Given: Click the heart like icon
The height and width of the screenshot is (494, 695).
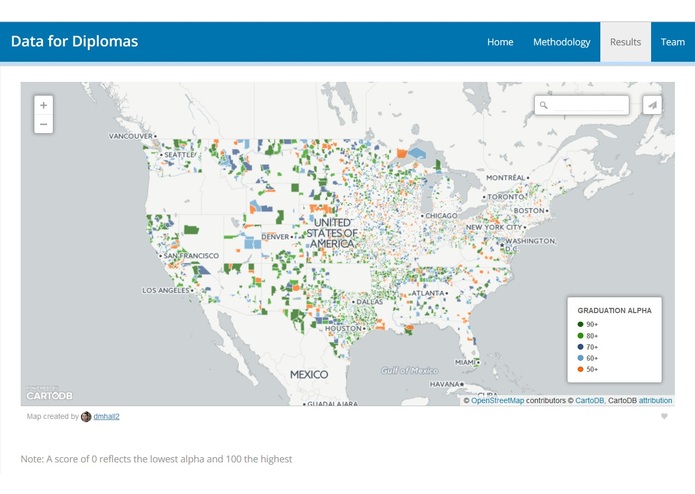Looking at the screenshot, I should click(x=664, y=416).
